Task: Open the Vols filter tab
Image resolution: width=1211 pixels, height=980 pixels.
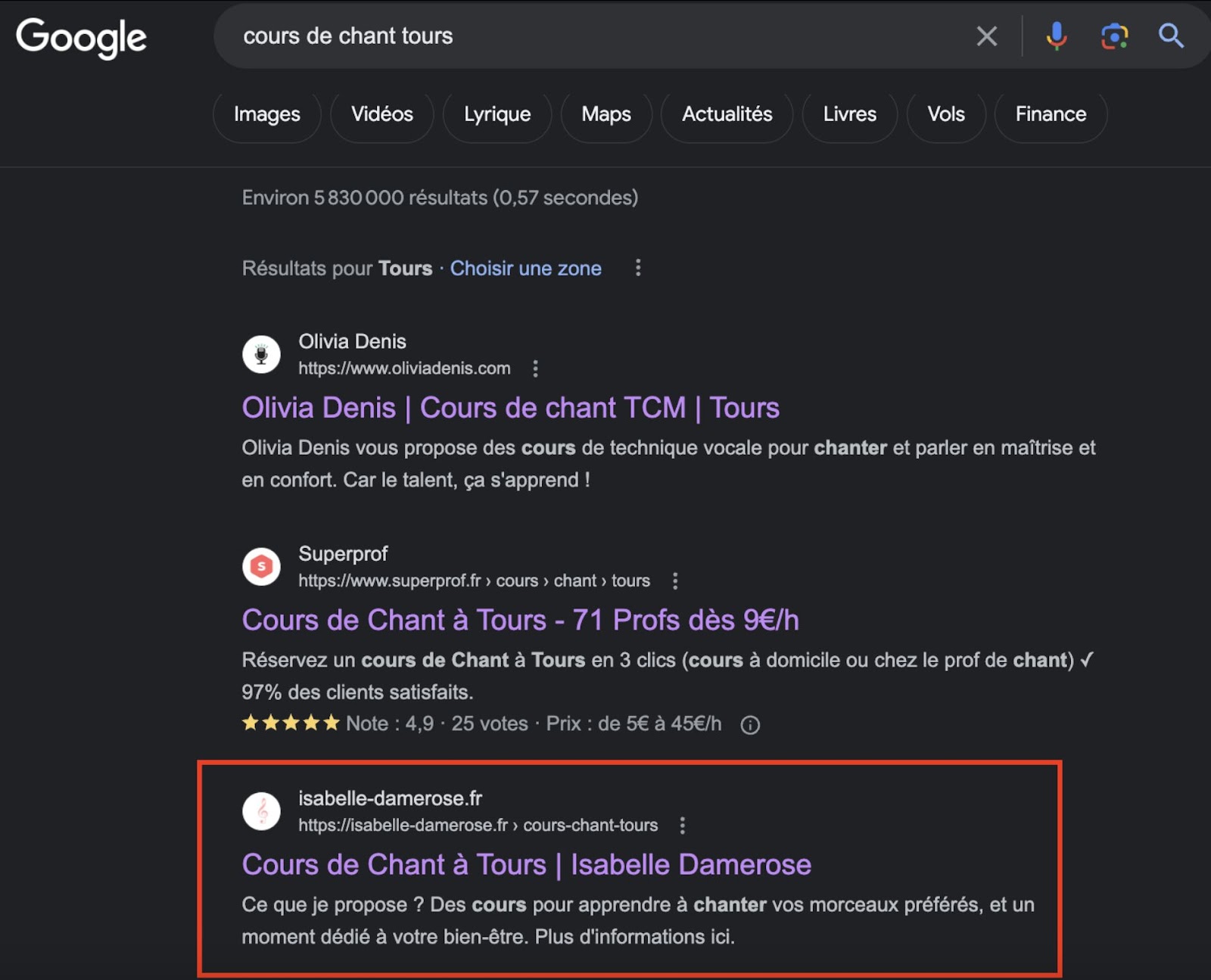Action: 946,114
